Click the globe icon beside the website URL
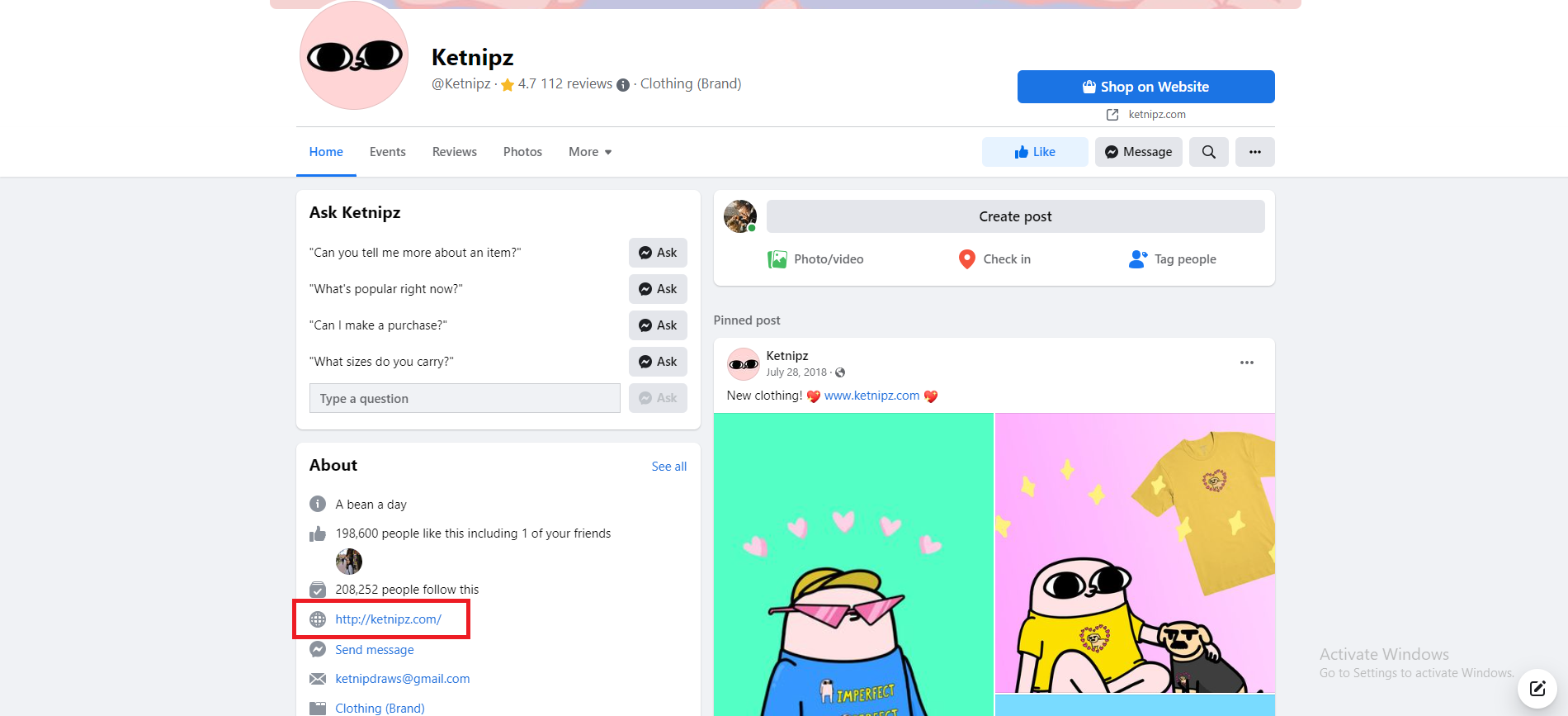Image resolution: width=1568 pixels, height=716 pixels. pyautogui.click(x=318, y=619)
